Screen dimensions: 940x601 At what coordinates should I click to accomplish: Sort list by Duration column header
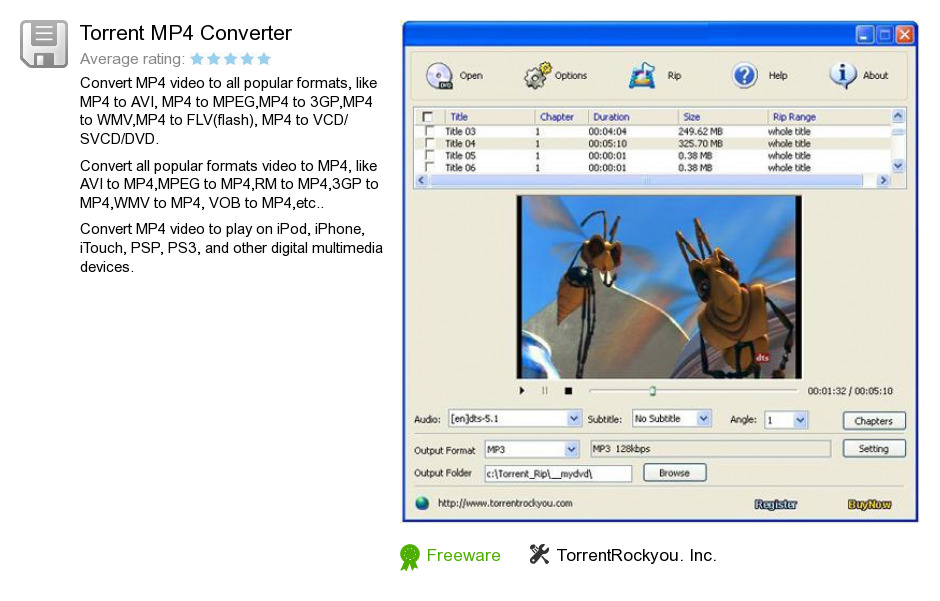[611, 117]
